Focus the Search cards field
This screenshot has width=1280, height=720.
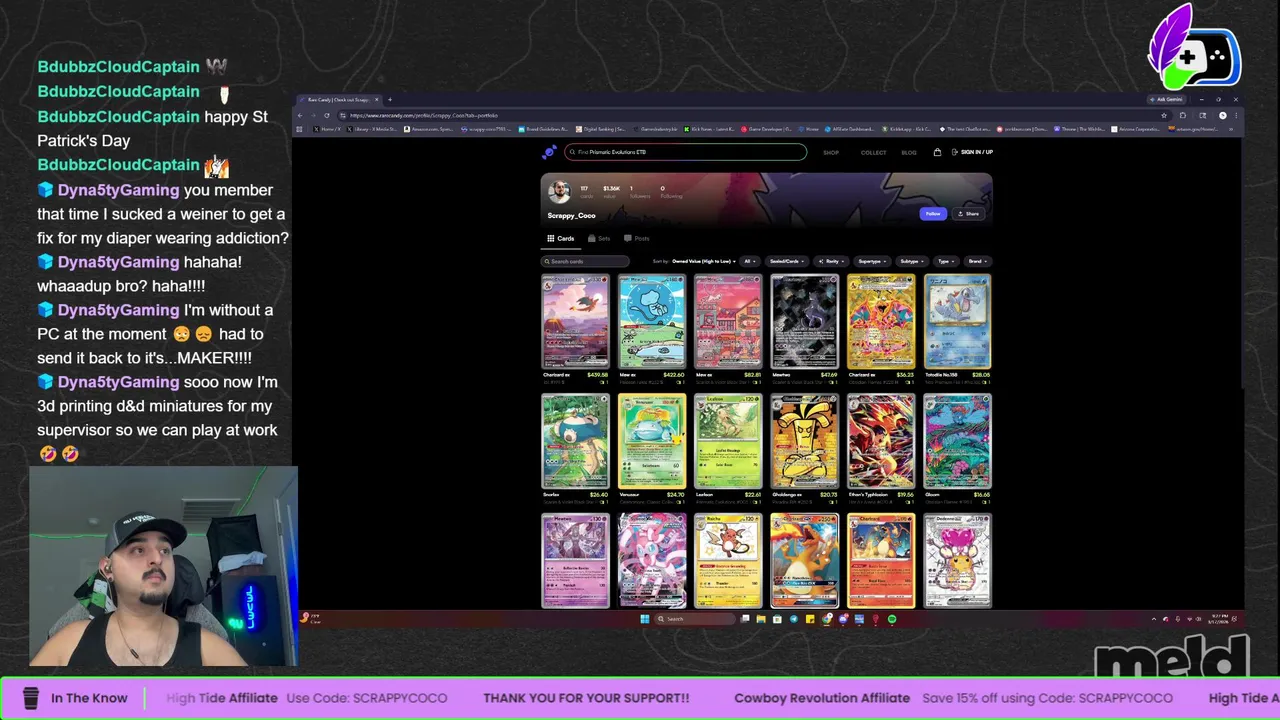tap(585, 261)
